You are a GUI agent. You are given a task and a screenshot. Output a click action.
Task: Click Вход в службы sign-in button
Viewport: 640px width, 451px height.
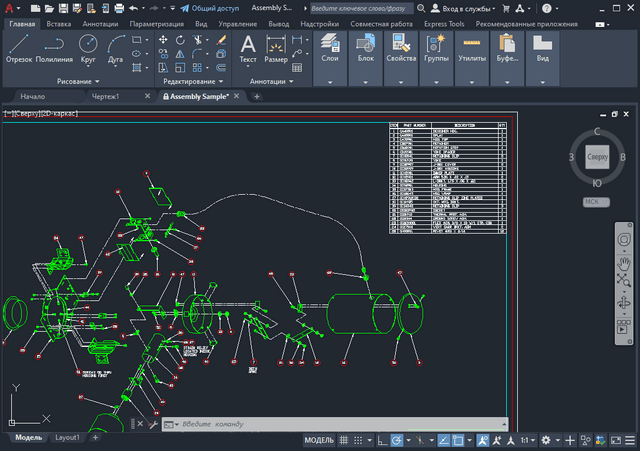coord(464,7)
